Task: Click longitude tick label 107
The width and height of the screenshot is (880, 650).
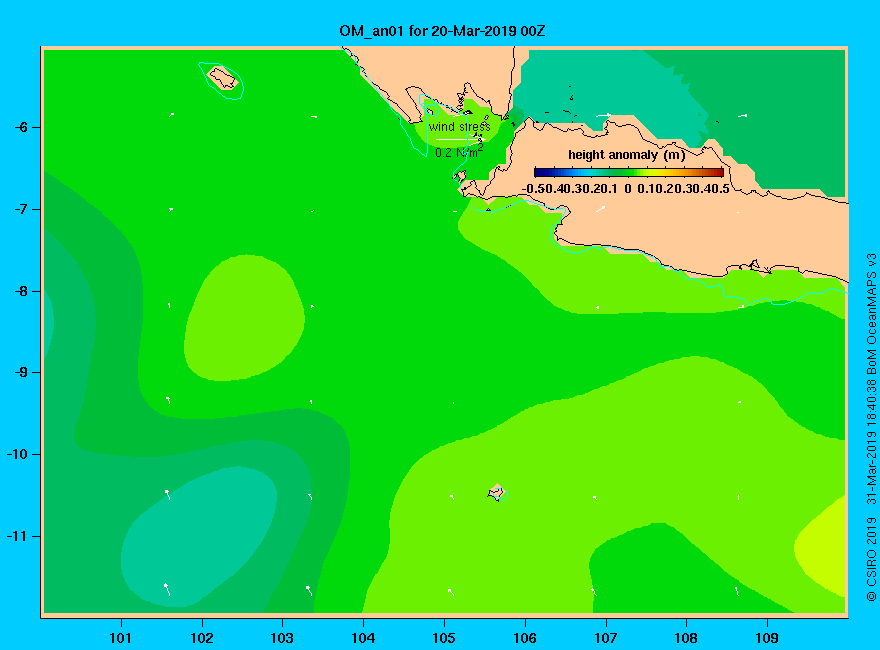Action: (606, 638)
